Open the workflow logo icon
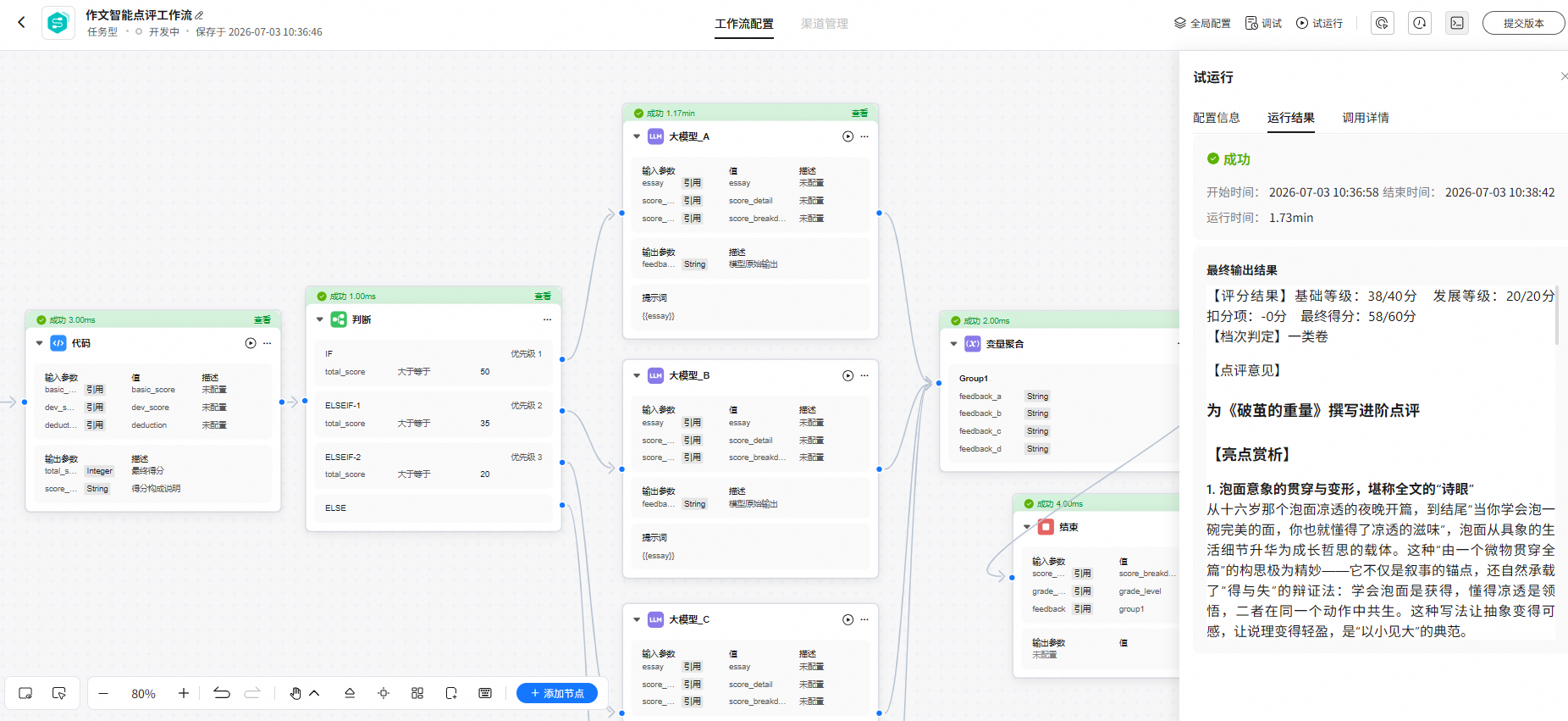Viewport: 1568px width, 721px height. pos(58,23)
